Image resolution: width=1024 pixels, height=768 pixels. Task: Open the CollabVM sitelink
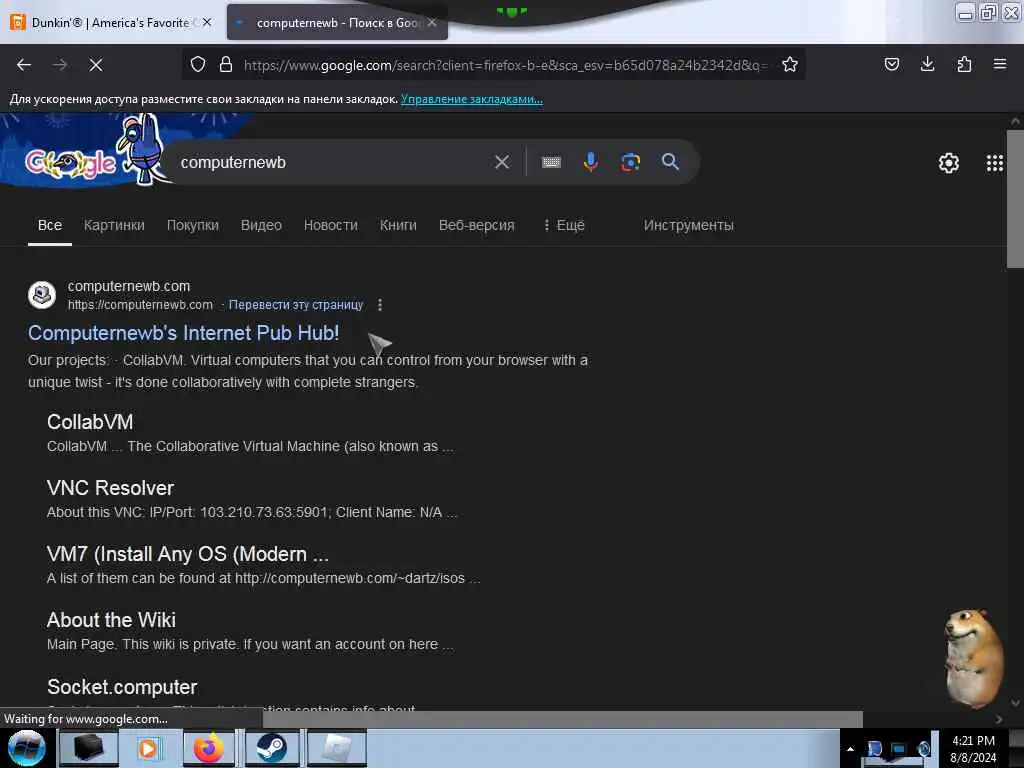pos(90,423)
